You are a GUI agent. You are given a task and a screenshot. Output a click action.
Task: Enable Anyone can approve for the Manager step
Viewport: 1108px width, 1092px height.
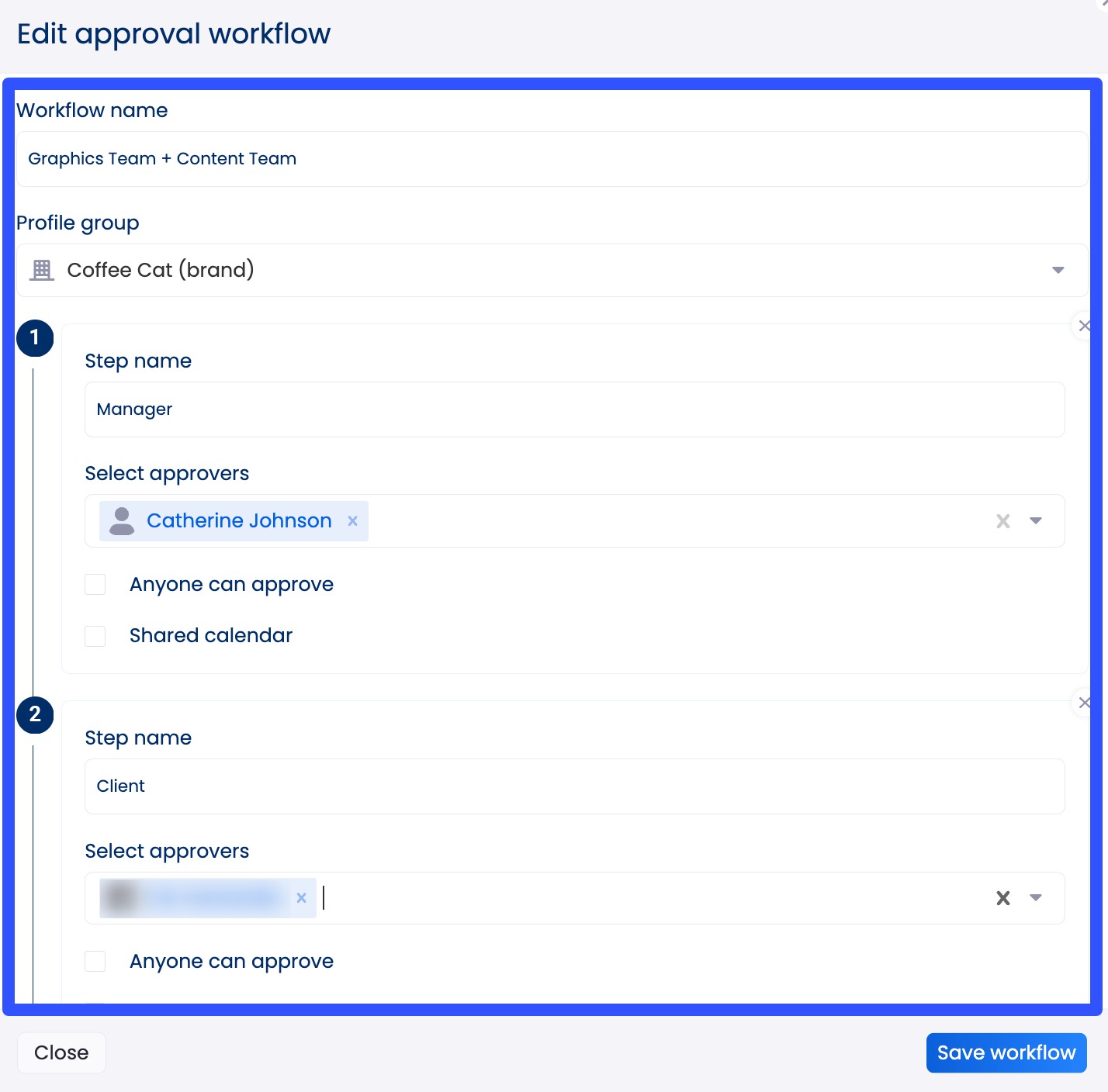[x=95, y=584]
